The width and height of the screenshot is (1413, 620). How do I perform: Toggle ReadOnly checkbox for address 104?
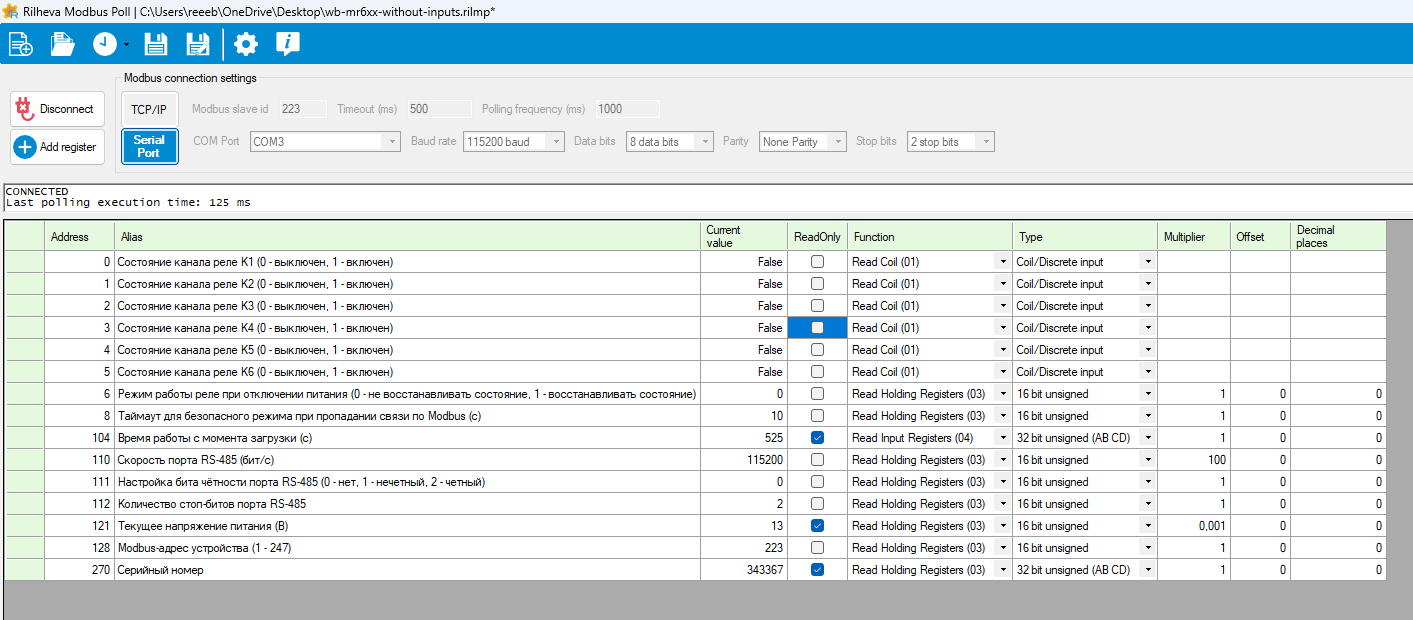click(x=817, y=438)
